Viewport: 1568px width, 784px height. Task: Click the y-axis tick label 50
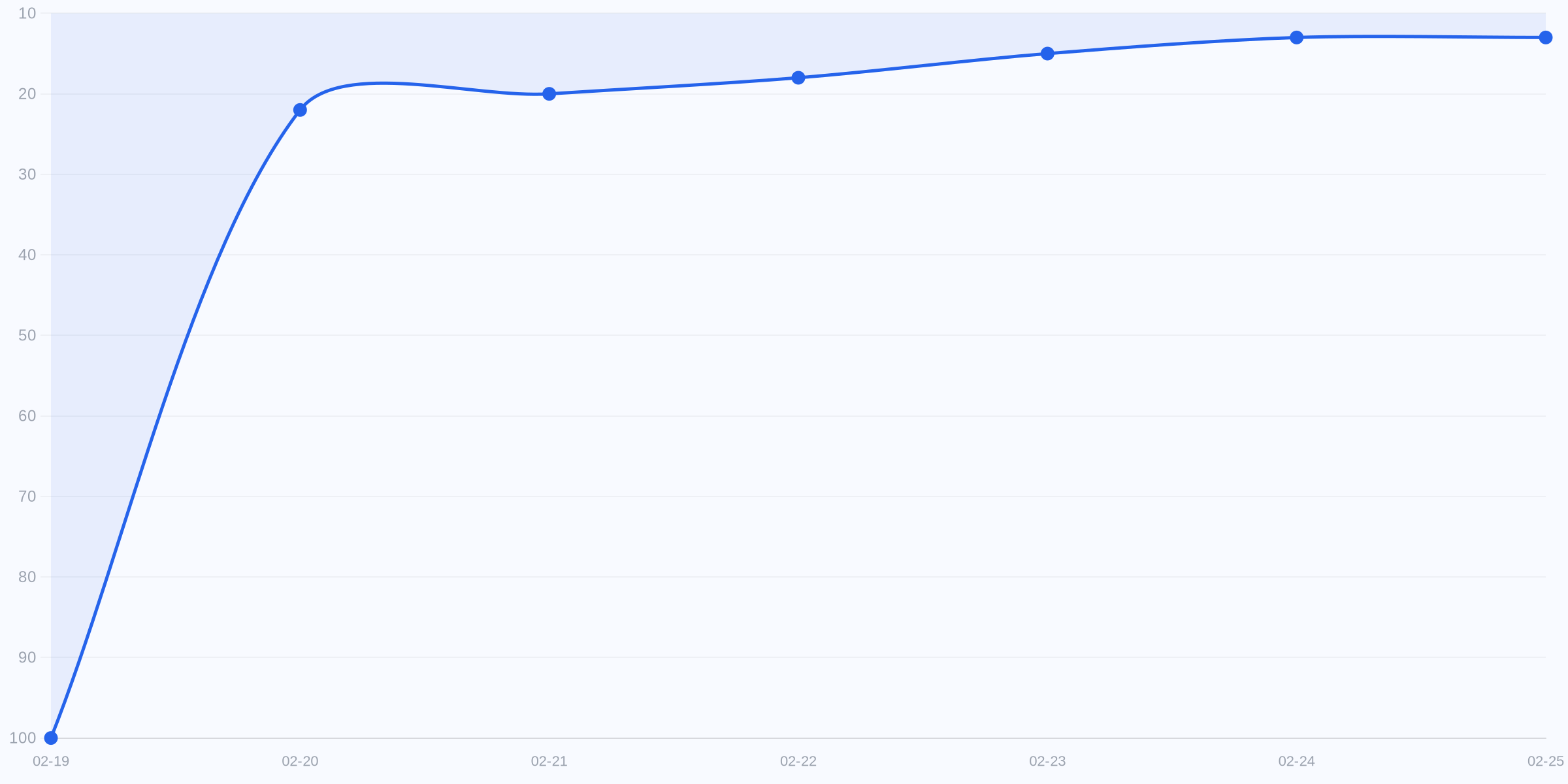(x=27, y=336)
